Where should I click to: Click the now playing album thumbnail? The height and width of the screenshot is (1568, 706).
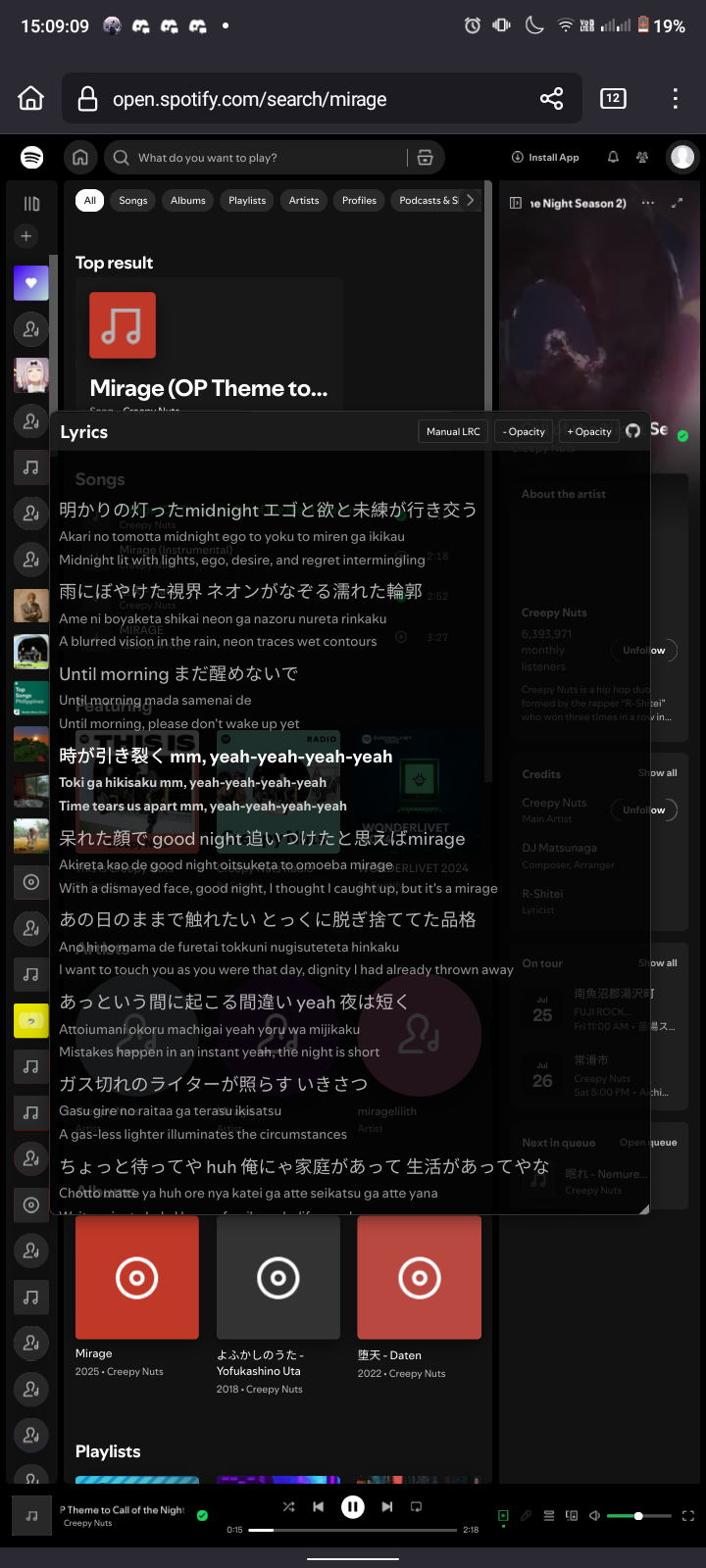(31, 1516)
